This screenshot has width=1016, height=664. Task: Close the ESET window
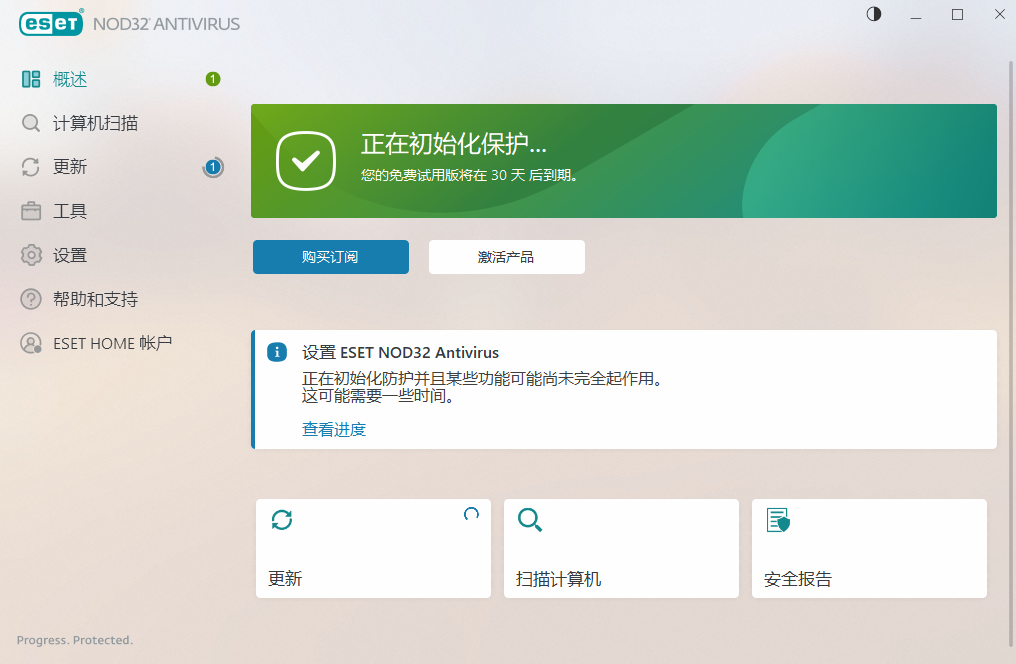click(x=1000, y=14)
